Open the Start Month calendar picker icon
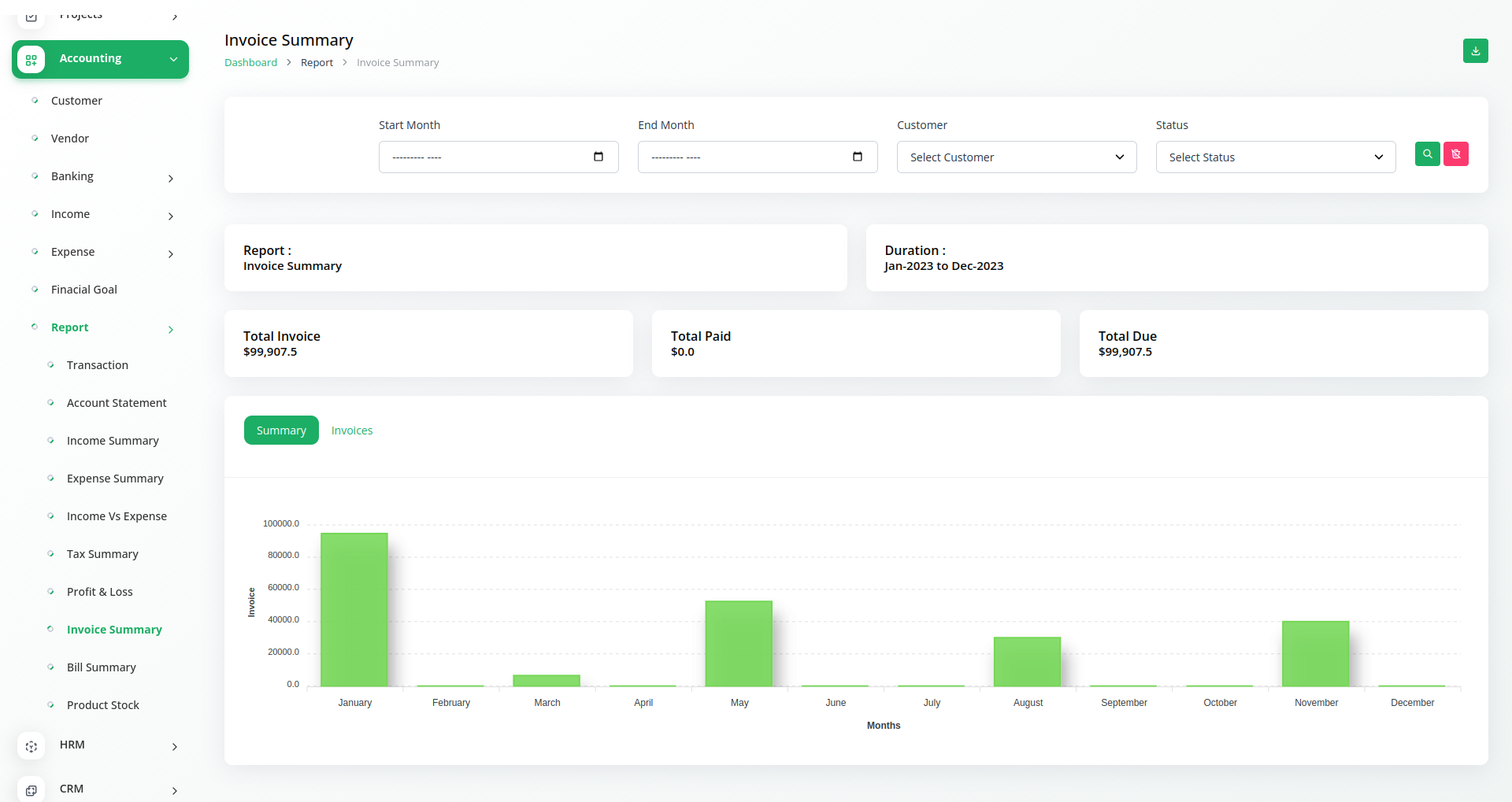The width and height of the screenshot is (1512, 802). click(x=598, y=157)
